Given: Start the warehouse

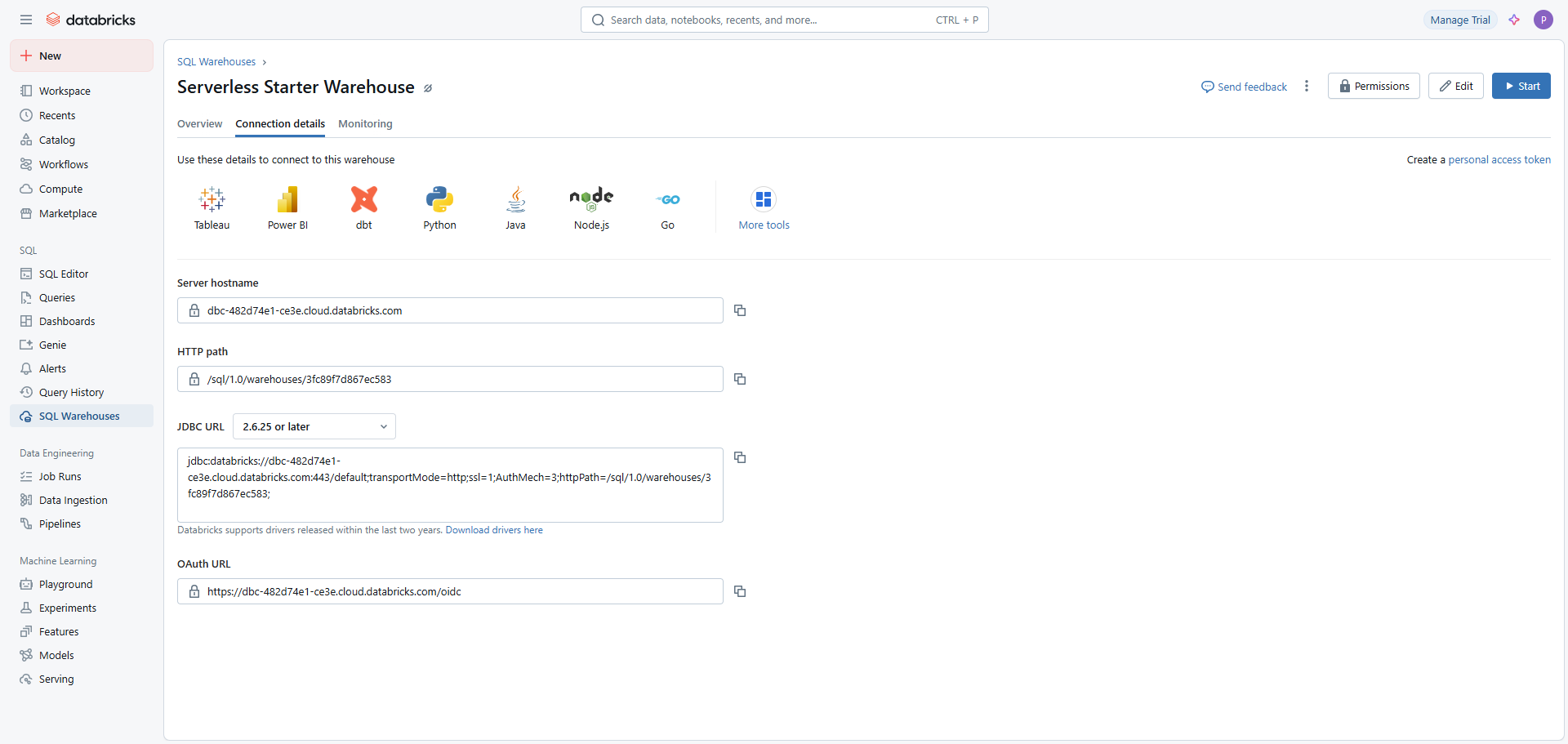Looking at the screenshot, I should click(x=1521, y=86).
